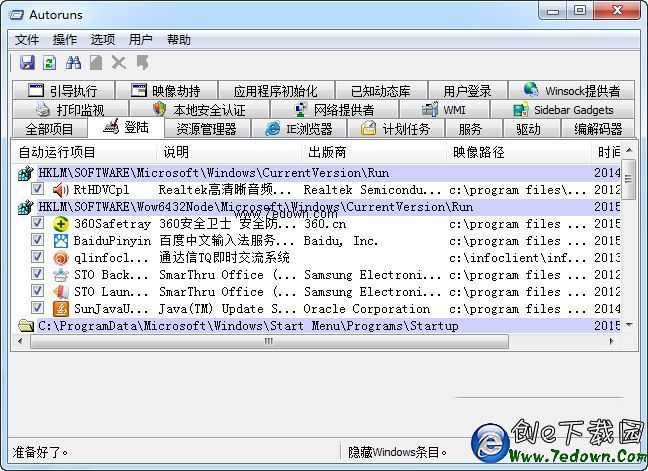
Task: Click the RtHDVCpl speaker icon
Action: coord(61,190)
